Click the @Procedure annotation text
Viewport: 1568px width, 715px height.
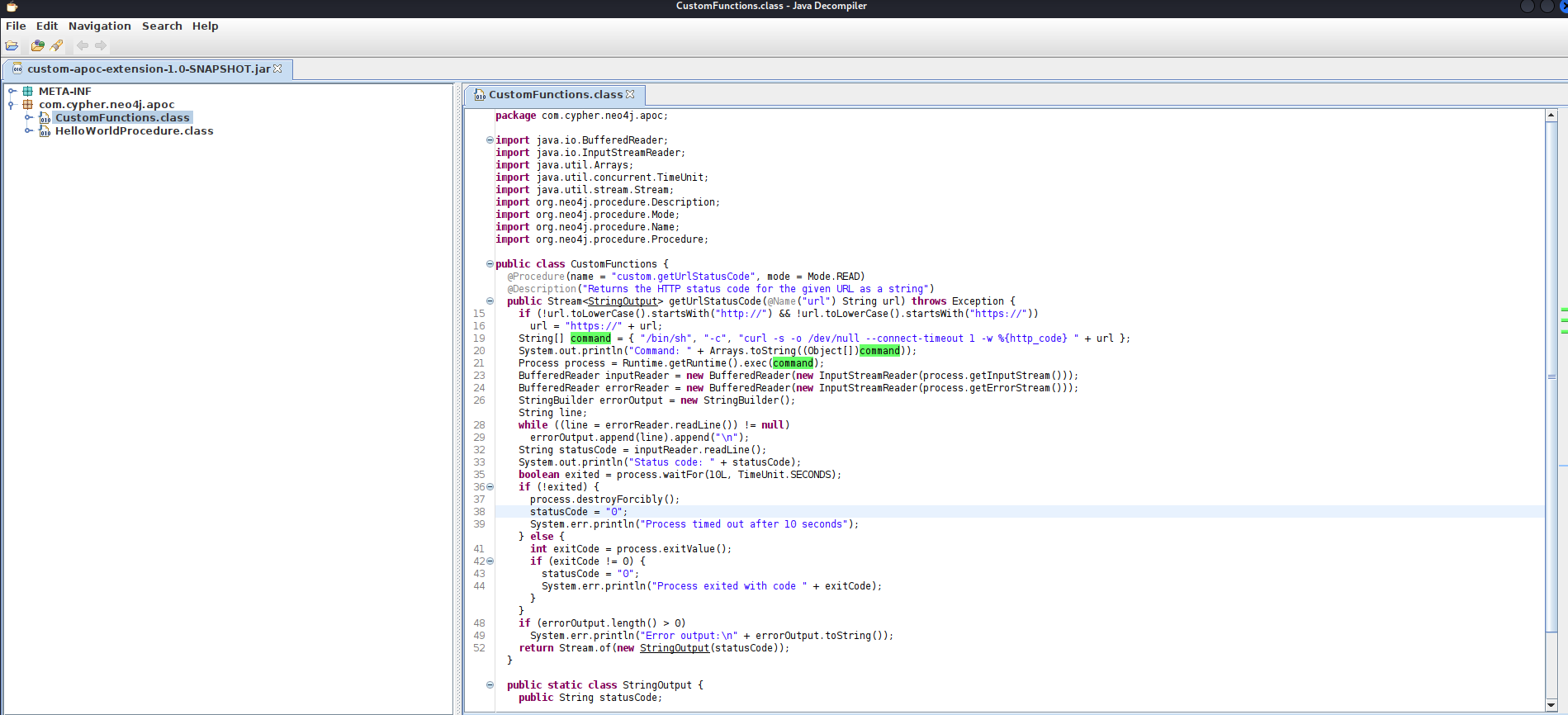coord(536,277)
